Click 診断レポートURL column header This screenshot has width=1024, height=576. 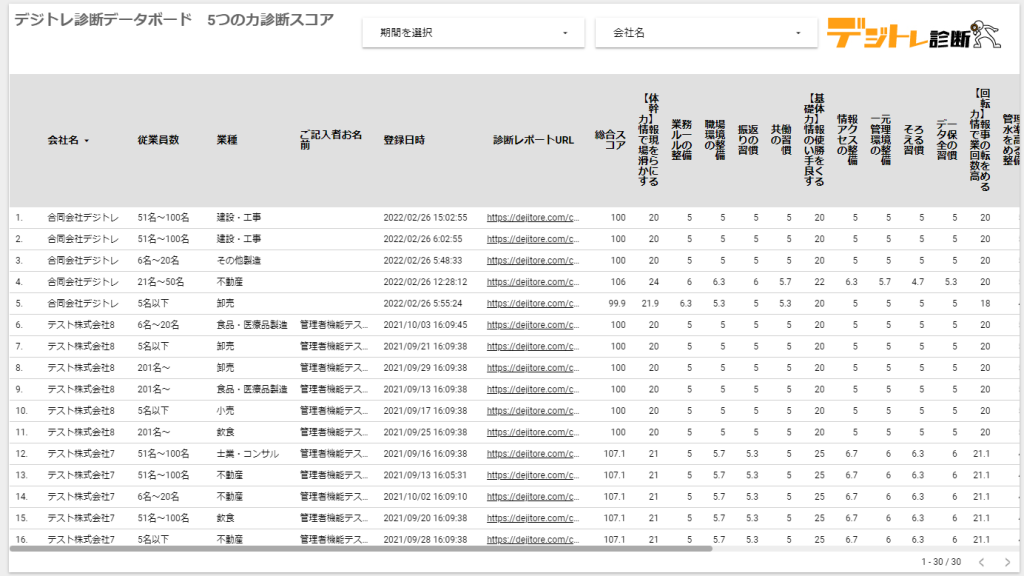(x=533, y=140)
